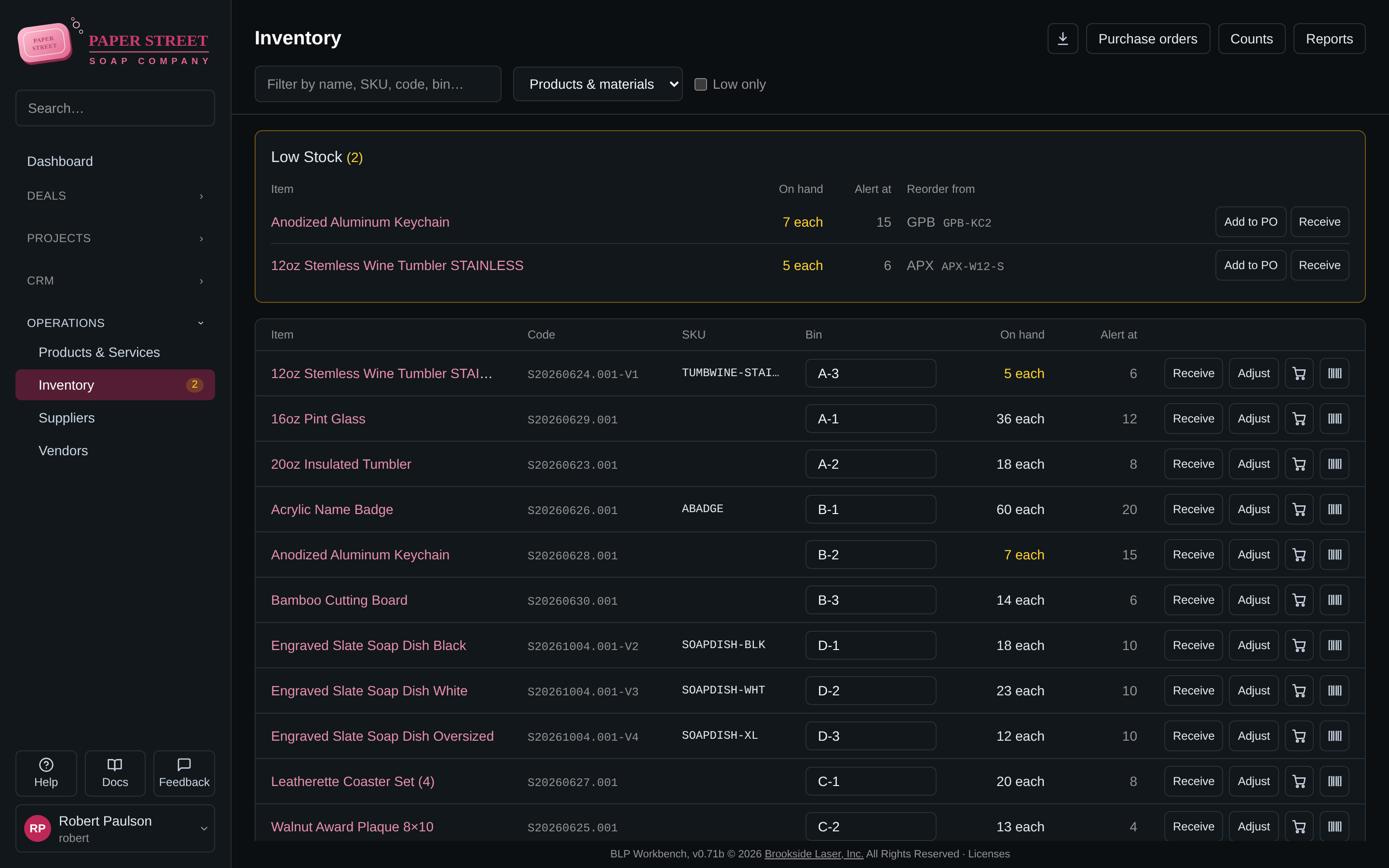Adjust stock for Walnut Award Plaque 8×10
Image resolution: width=1389 pixels, height=868 pixels.
point(1253,827)
